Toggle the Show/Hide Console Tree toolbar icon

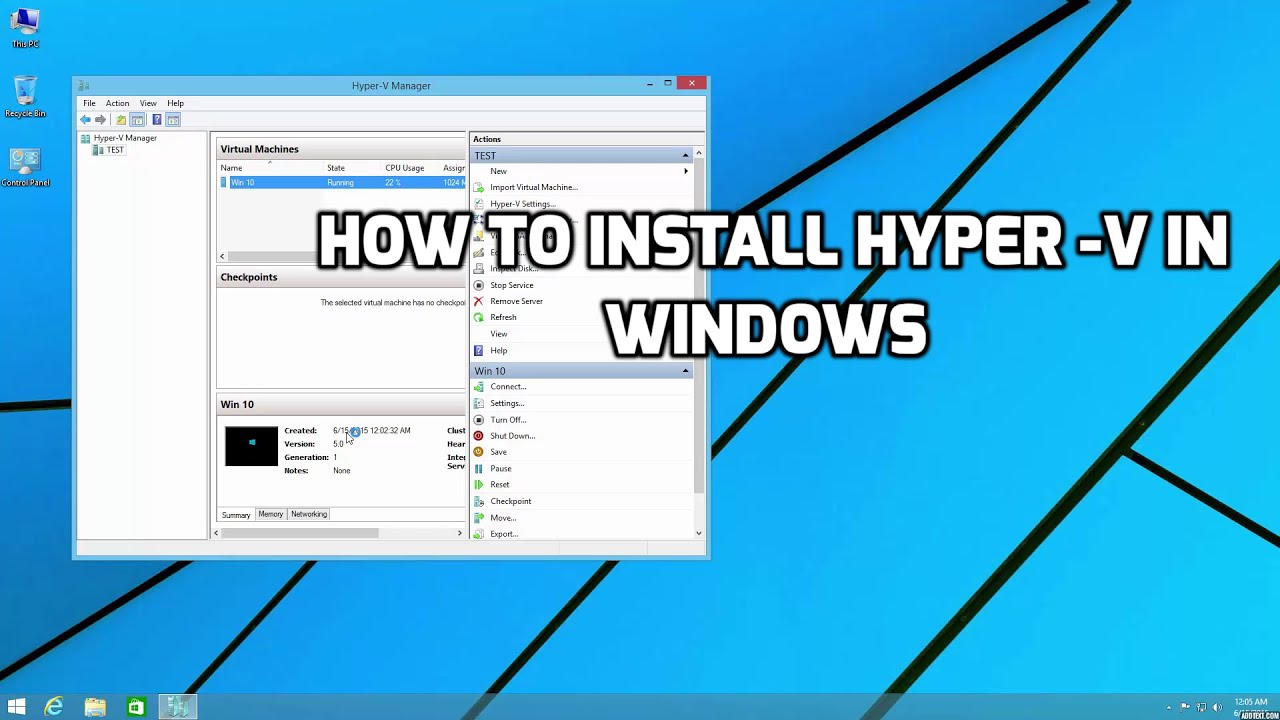(x=137, y=120)
